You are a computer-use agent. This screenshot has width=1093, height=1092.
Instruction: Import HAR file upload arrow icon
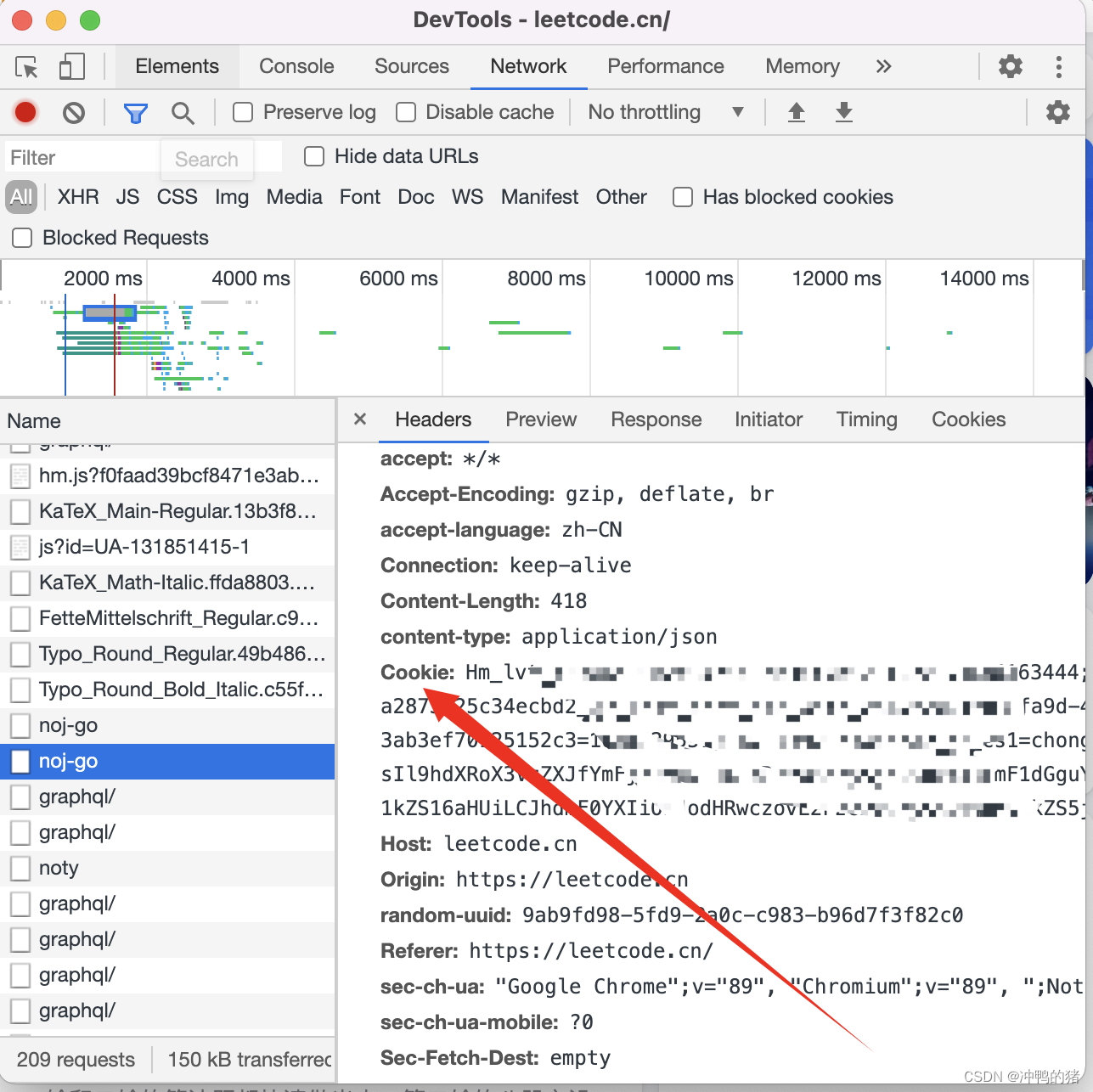point(796,112)
